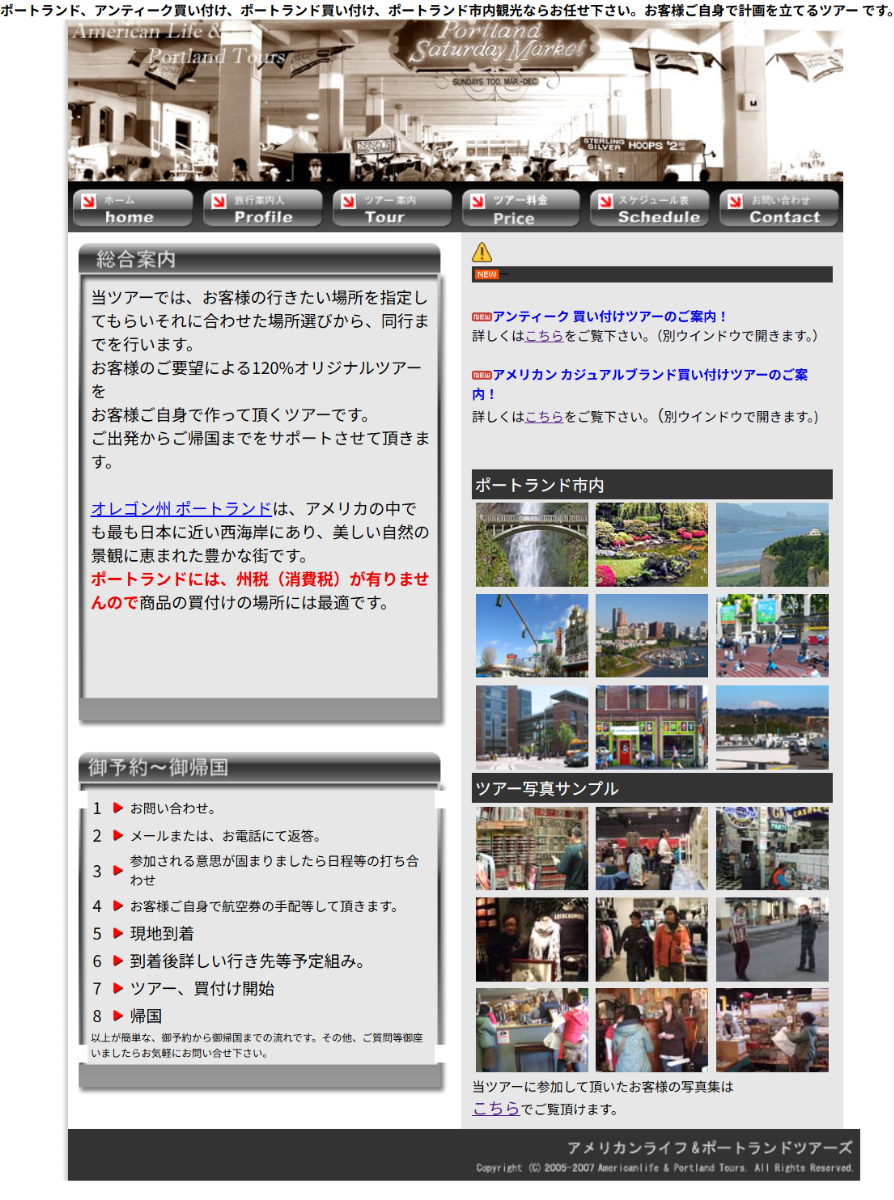Open the city skyline waterfront thumbnail
894x1200 pixels.
point(652,636)
